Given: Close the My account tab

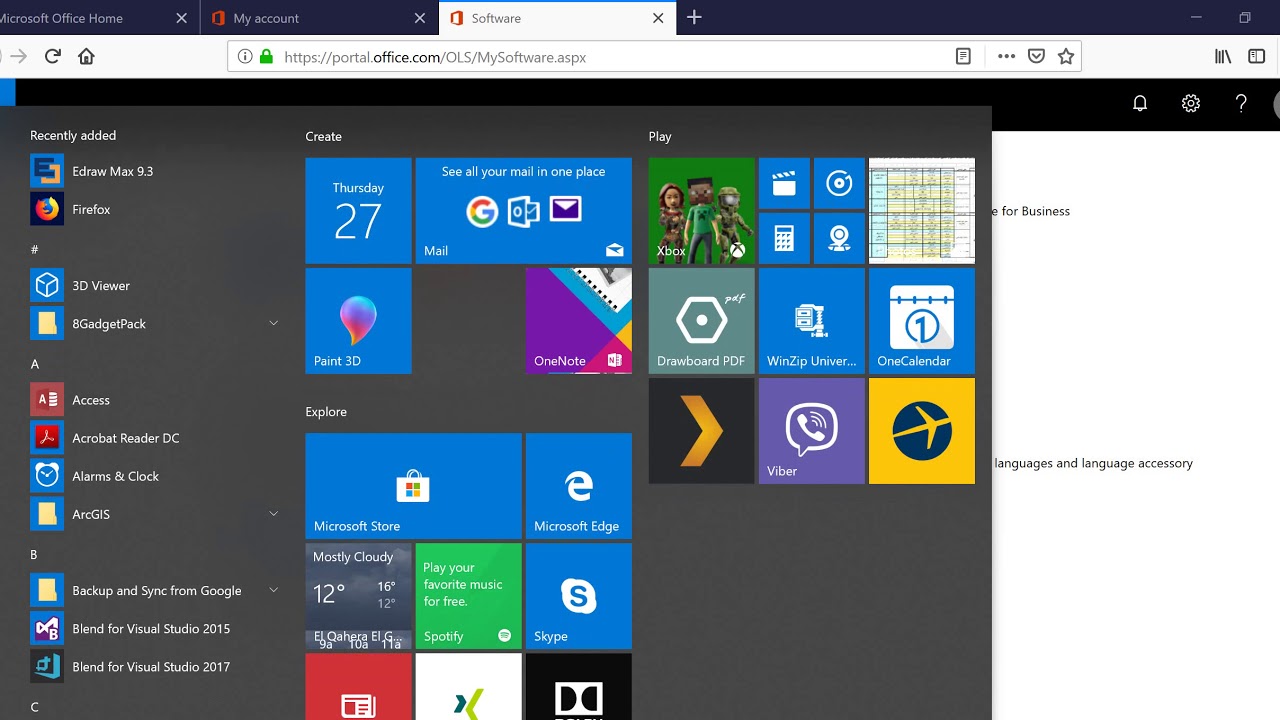Looking at the screenshot, I should click(x=420, y=18).
